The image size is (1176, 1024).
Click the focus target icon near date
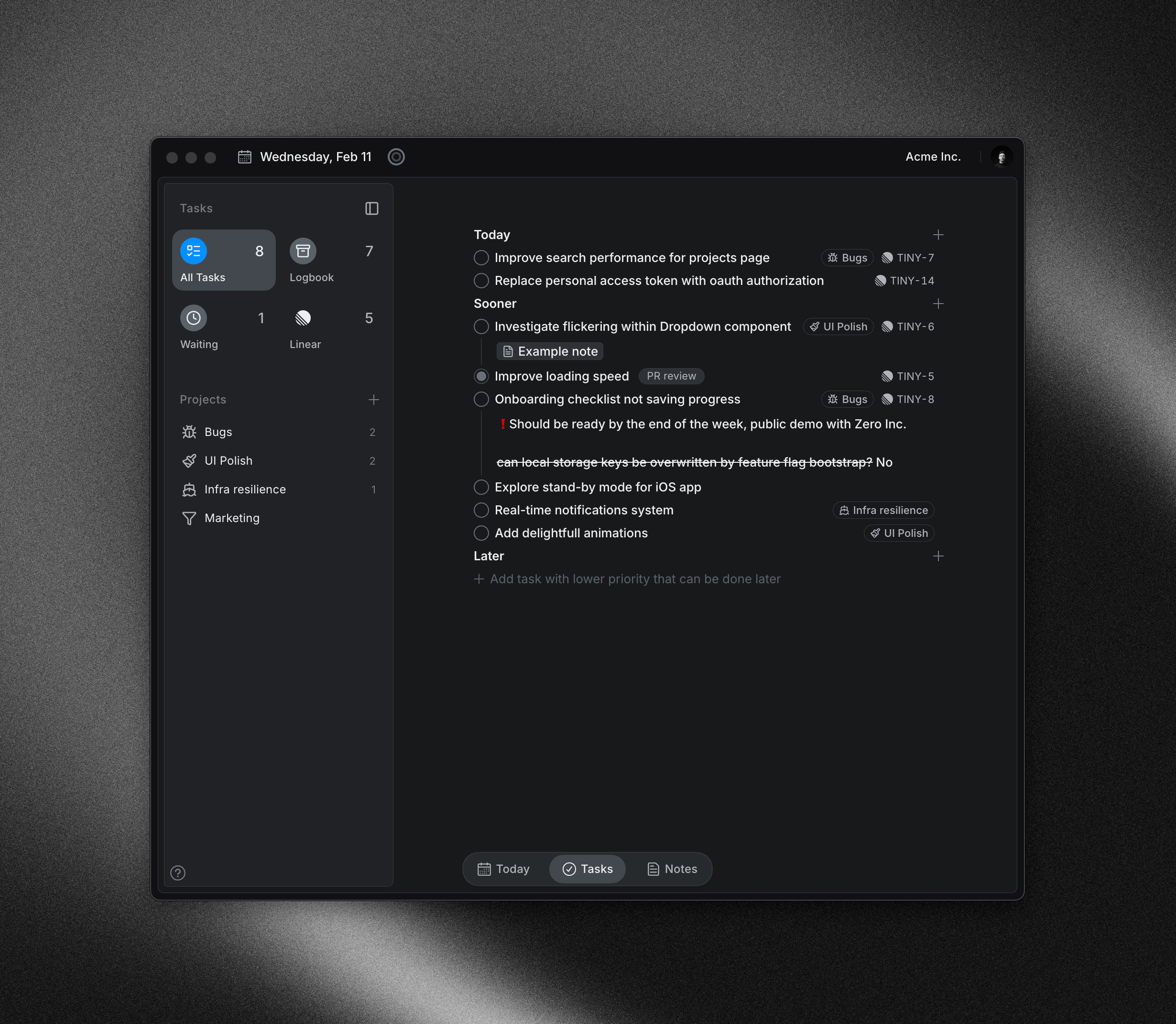(396, 157)
